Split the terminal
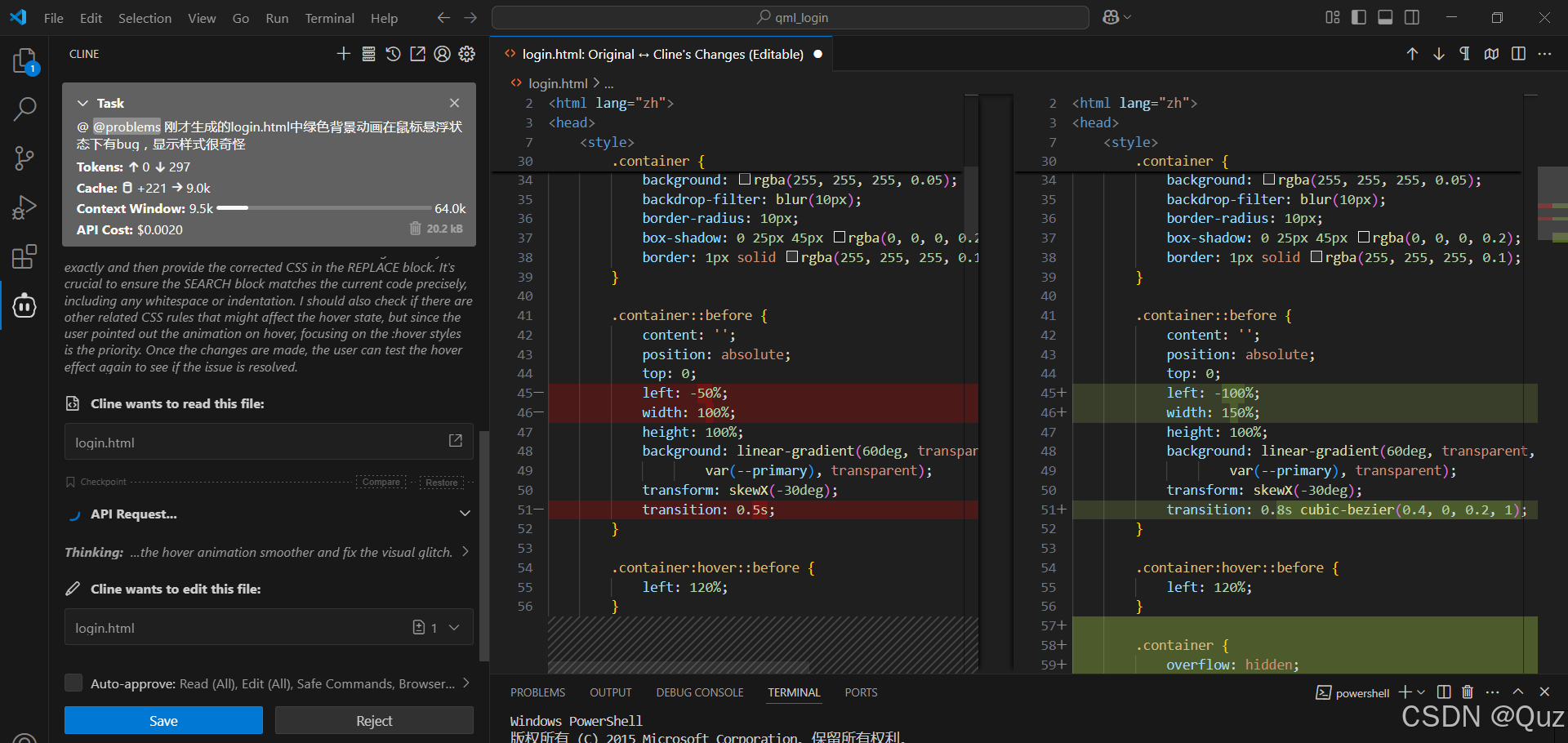This screenshot has height=743, width=1568. (x=1444, y=692)
